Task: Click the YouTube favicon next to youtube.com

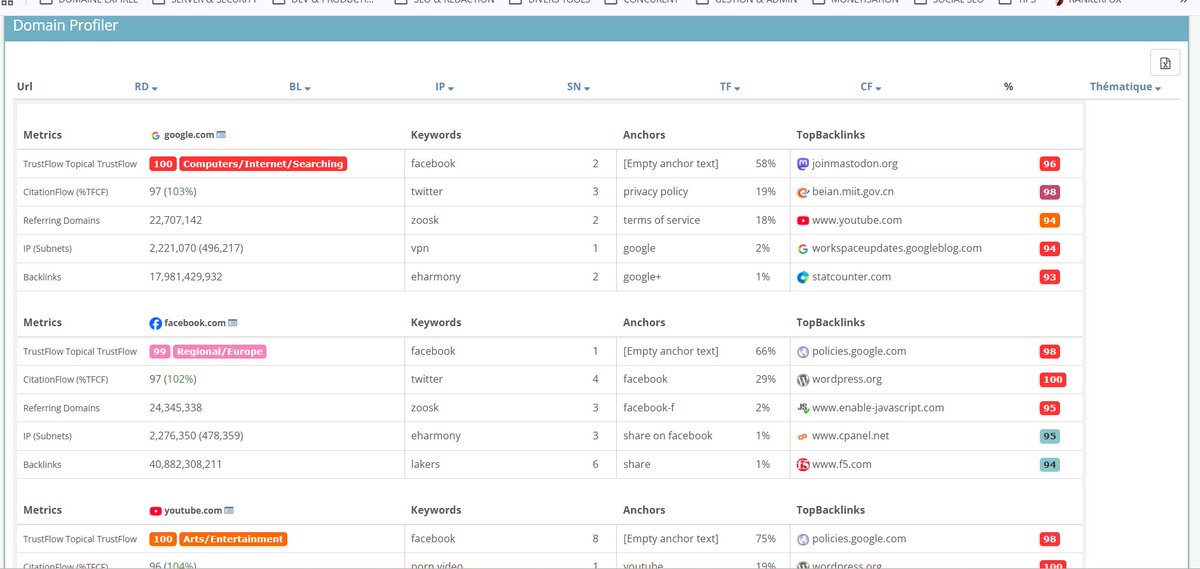Action: click(x=156, y=510)
